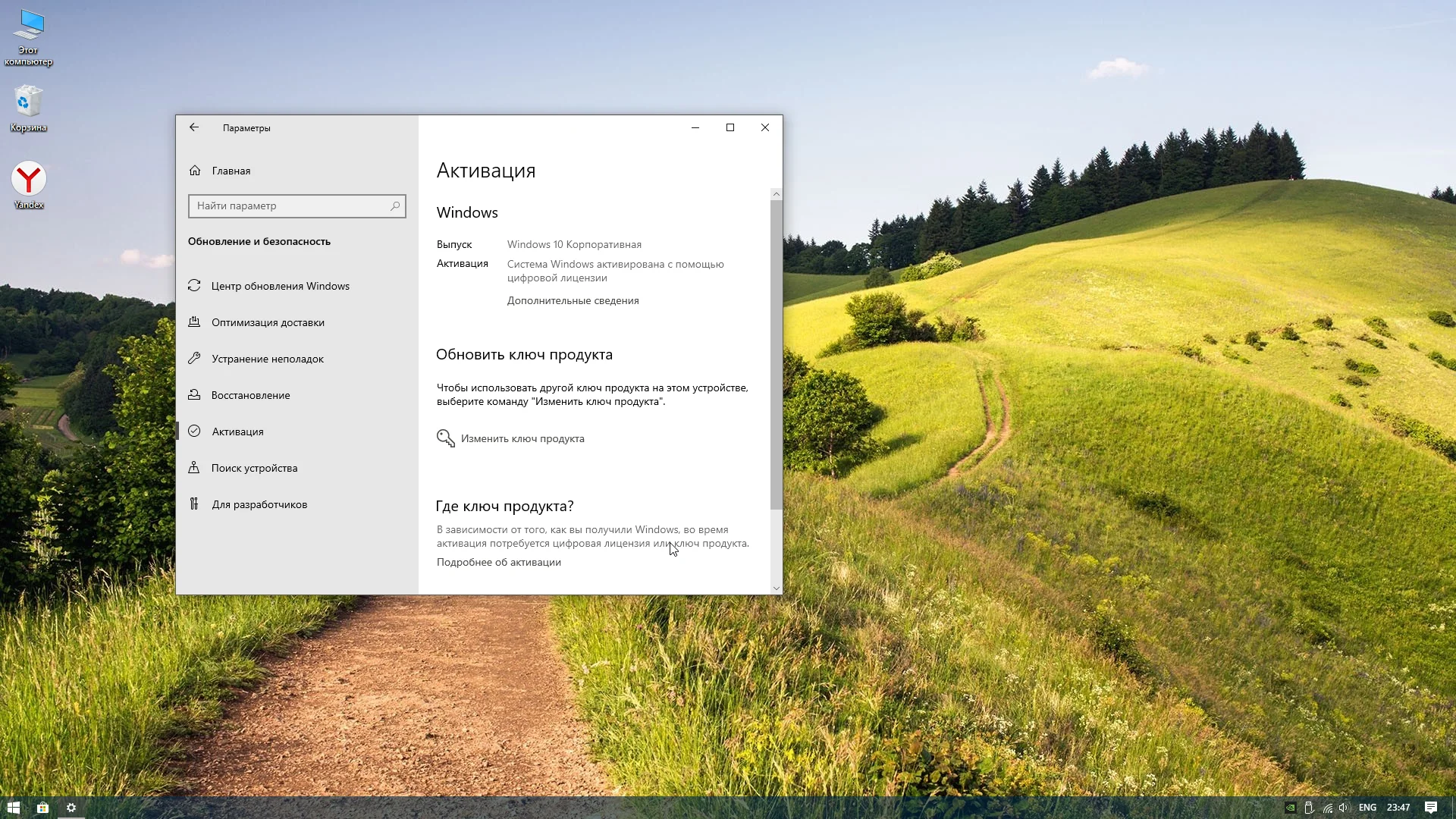Open Устранение неполадок wrench item

[267, 359]
